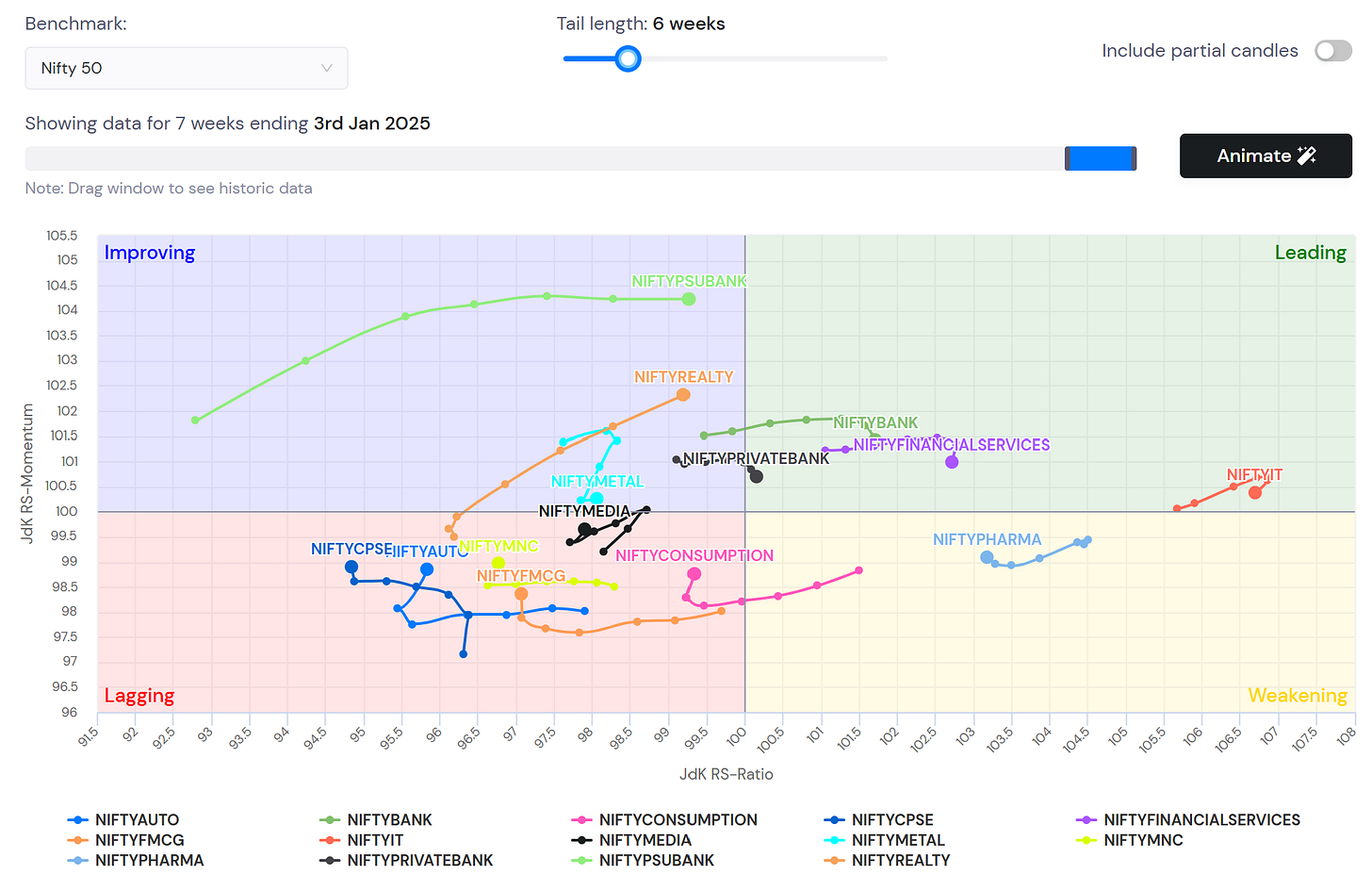Click the NIFTYMNC head data point

pos(498,563)
